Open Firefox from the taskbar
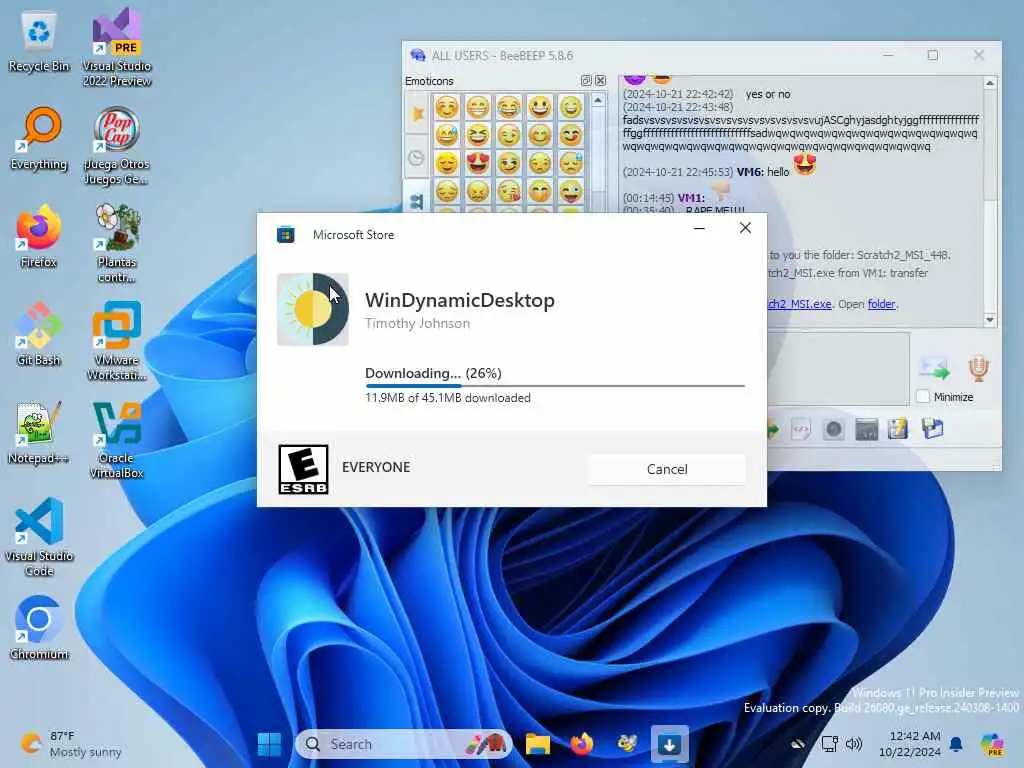1024x768 pixels. click(x=581, y=744)
